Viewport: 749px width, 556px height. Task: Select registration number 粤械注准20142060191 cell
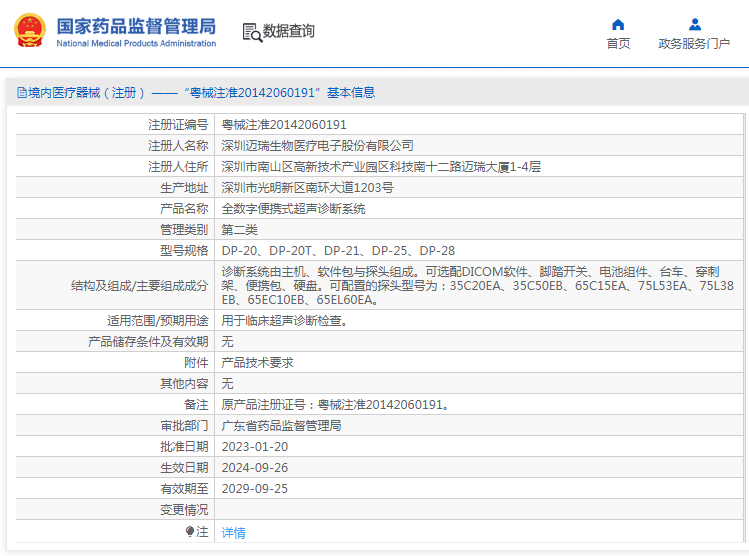point(284,125)
